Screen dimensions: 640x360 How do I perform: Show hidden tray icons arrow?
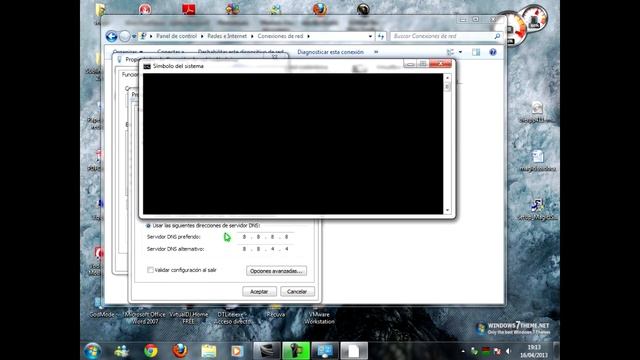(463, 351)
